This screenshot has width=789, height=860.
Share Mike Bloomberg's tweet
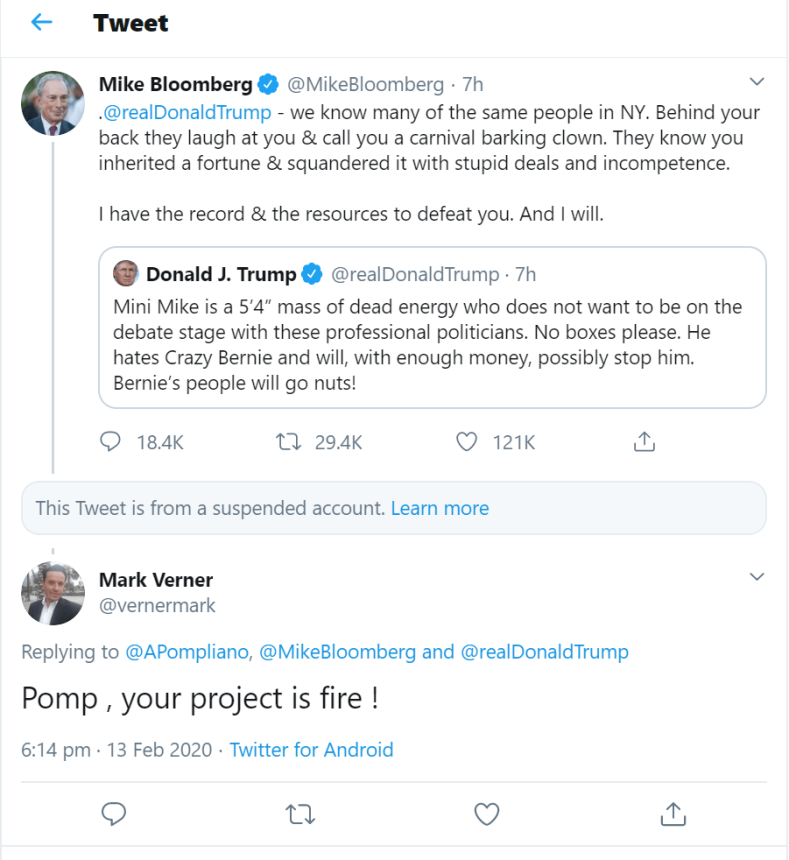point(644,442)
